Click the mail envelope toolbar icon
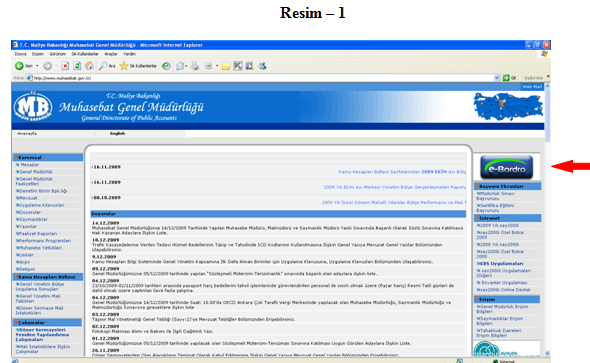This screenshot has width=590, height=363. tap(180, 66)
